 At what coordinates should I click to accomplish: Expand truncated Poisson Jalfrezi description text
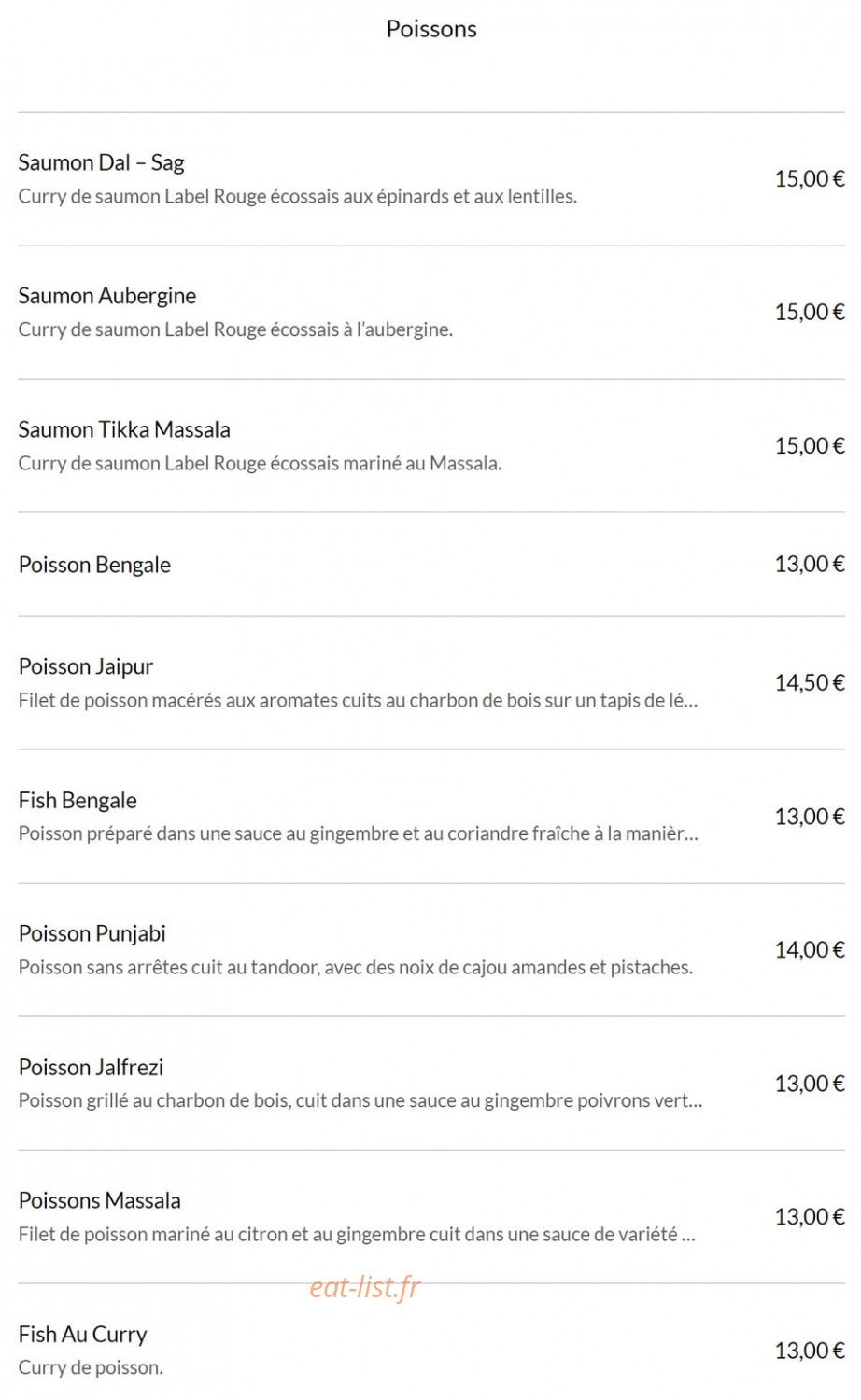pos(360,1100)
